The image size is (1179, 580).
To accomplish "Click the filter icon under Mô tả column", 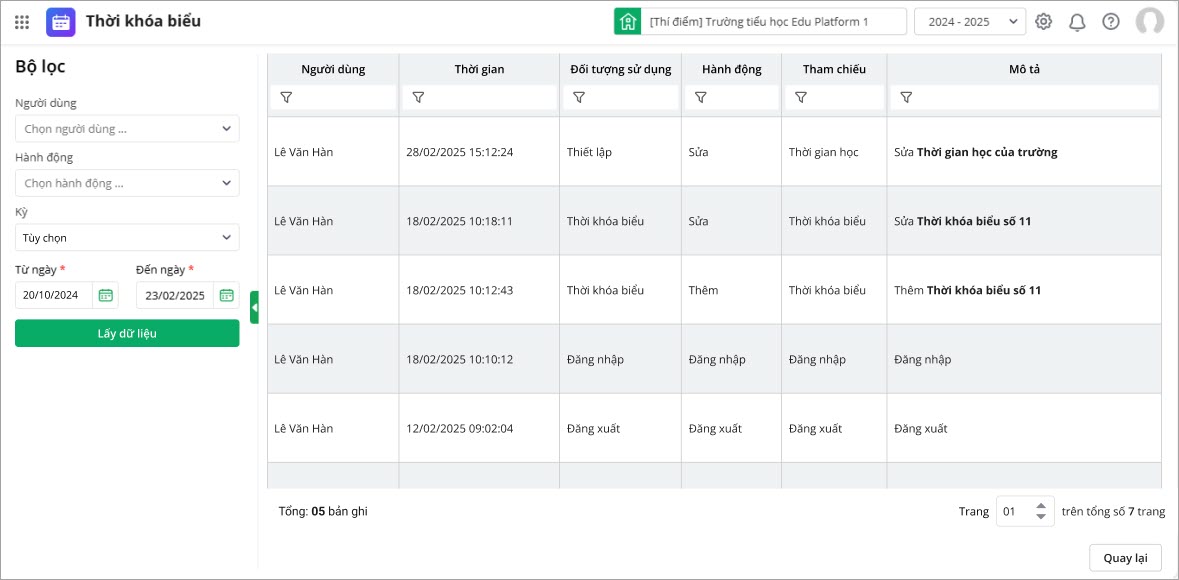I will [x=906, y=97].
